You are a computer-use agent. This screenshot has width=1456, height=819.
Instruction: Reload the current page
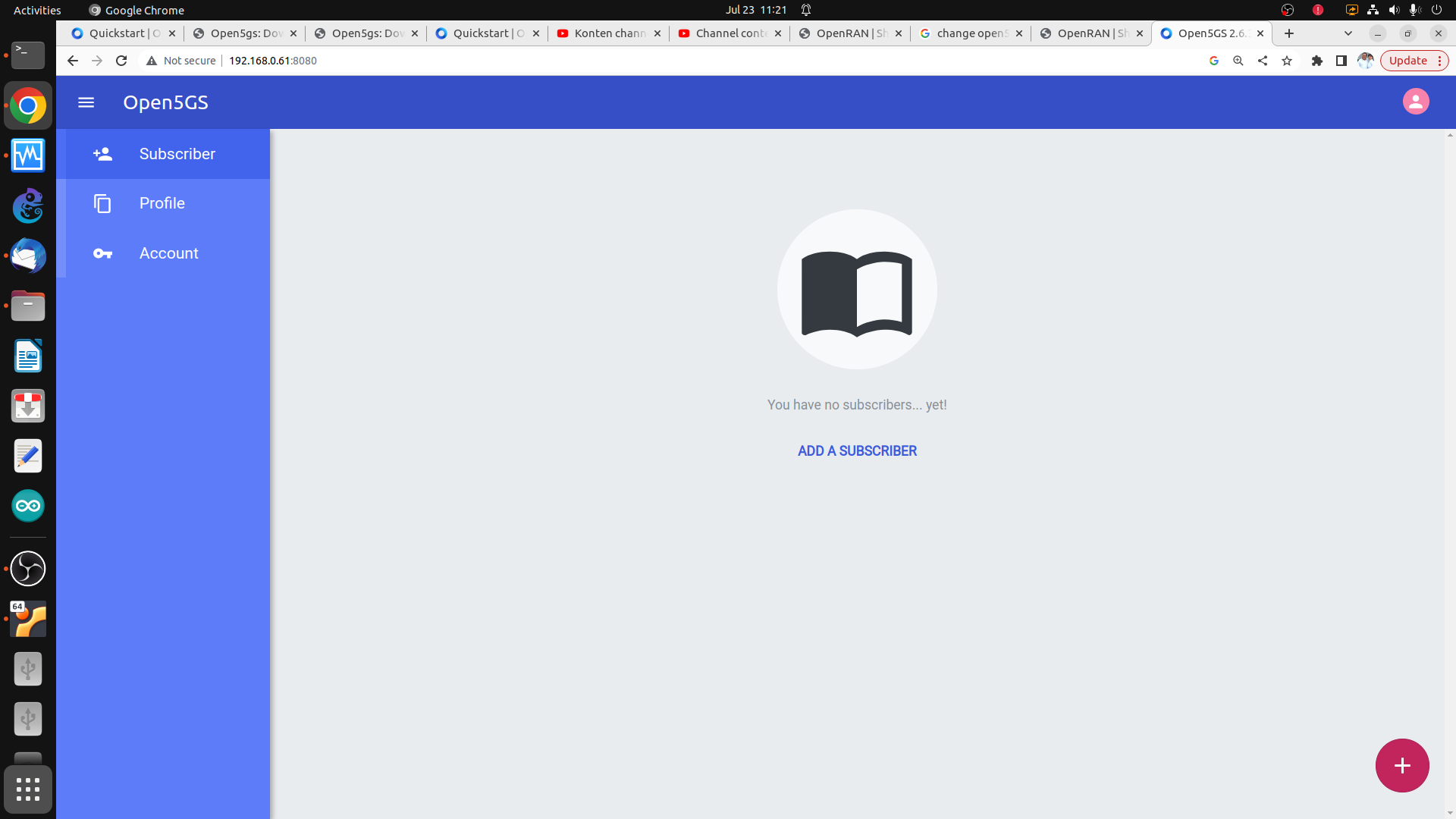click(x=121, y=61)
